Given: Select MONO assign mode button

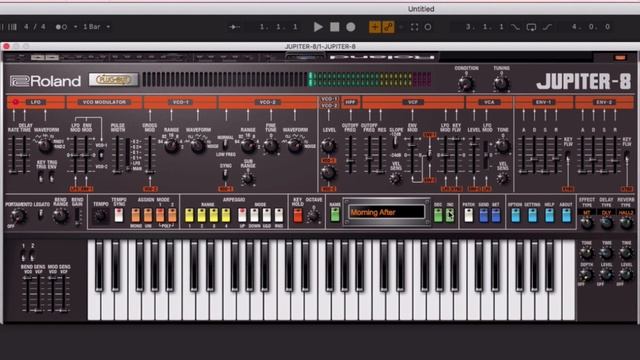Looking at the screenshot, I should pos(136,215).
